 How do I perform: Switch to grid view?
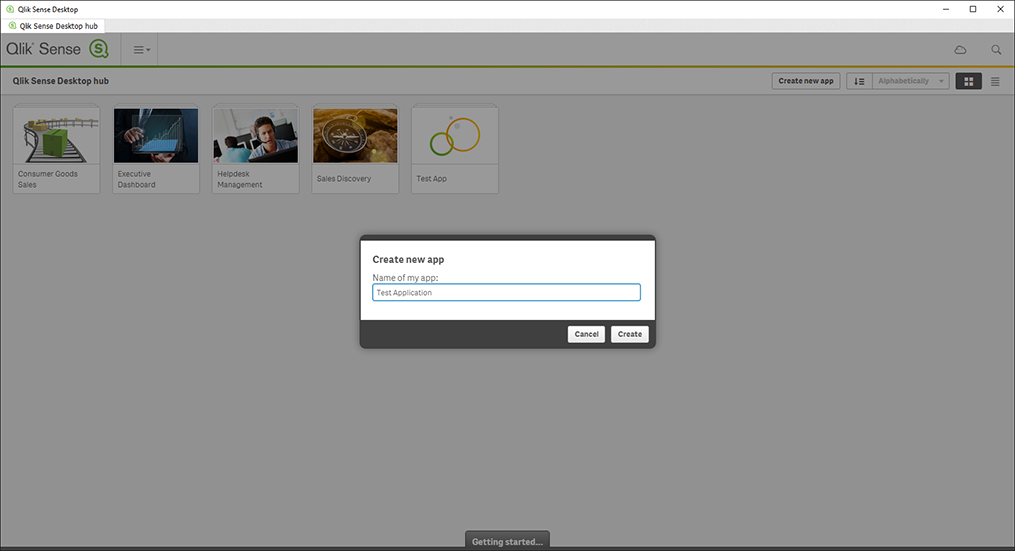click(x=968, y=81)
